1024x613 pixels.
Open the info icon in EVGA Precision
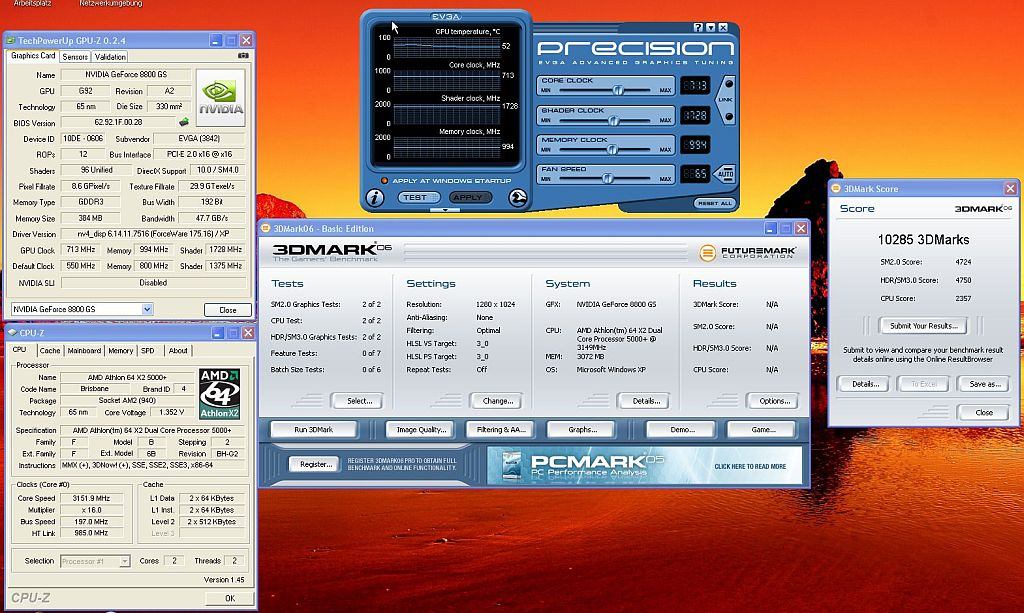pos(375,198)
